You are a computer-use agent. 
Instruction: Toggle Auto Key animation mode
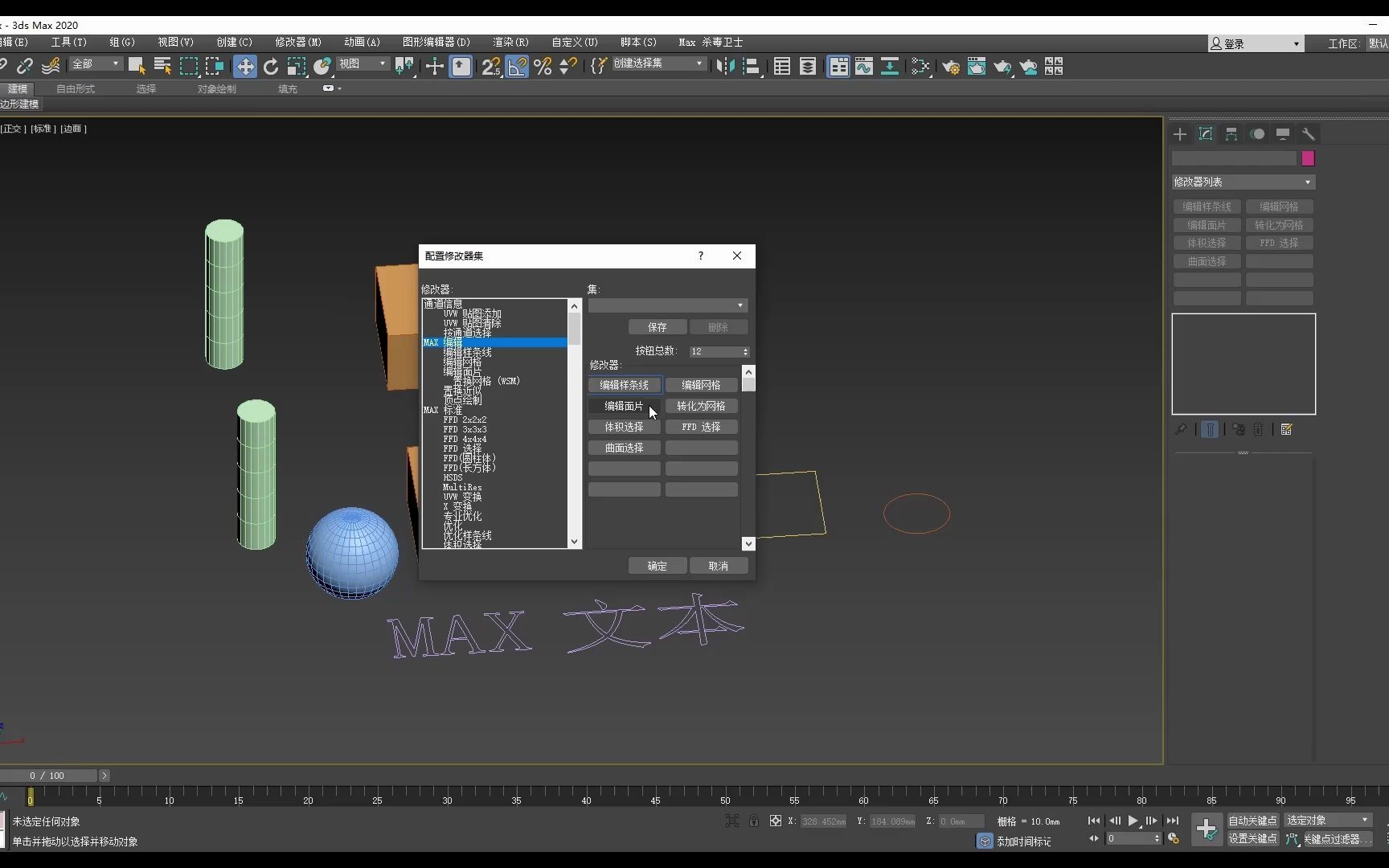[1251, 821]
